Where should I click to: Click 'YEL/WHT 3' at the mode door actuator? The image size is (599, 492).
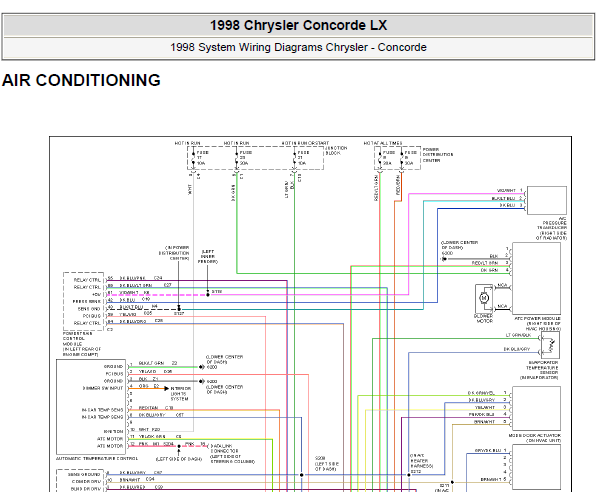pos(491,408)
